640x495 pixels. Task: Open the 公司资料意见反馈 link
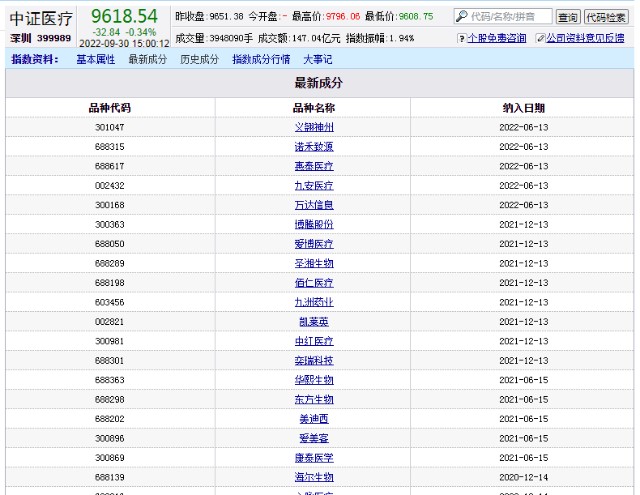(585, 38)
